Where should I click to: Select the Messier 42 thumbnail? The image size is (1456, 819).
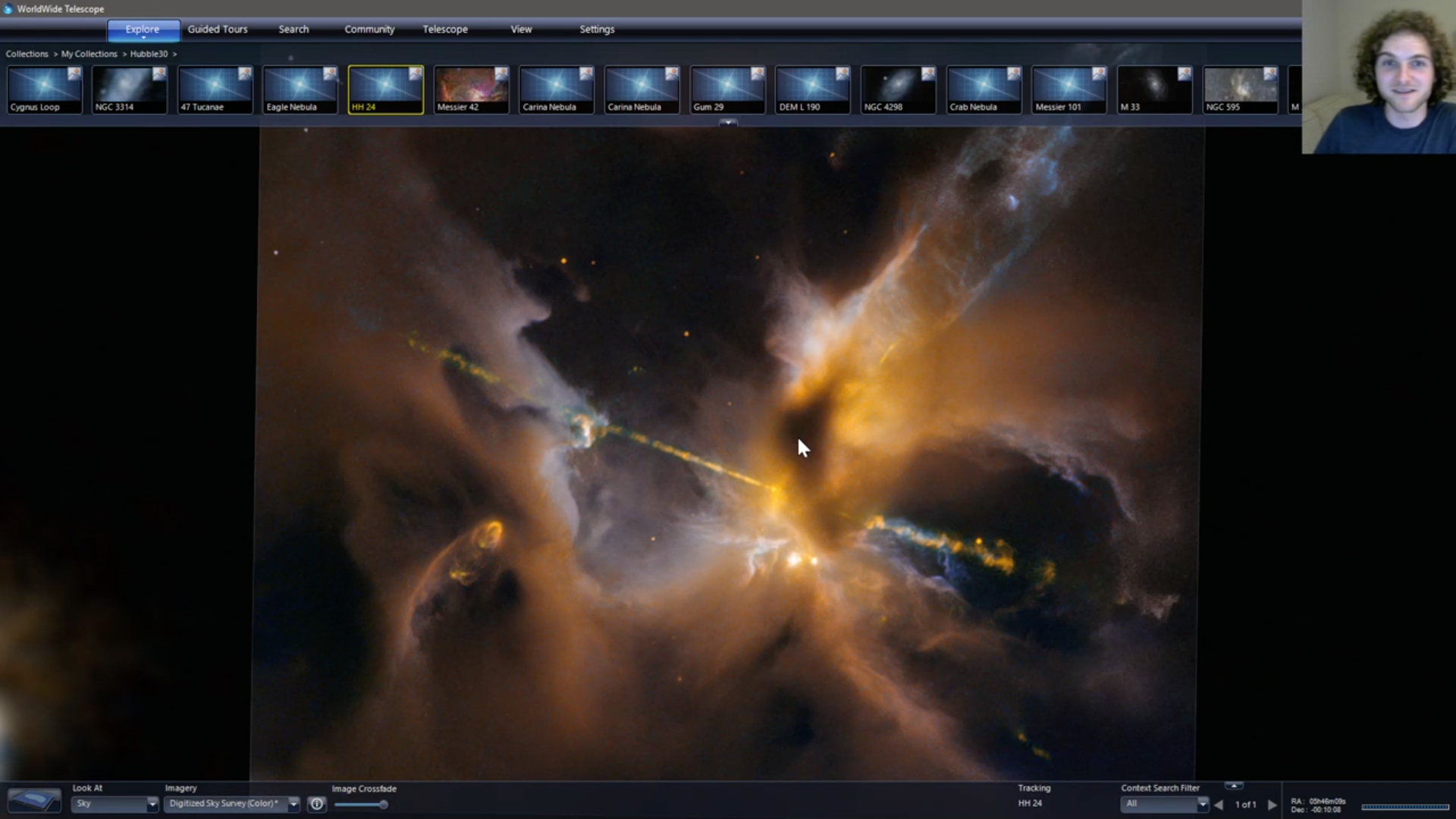pos(471,89)
